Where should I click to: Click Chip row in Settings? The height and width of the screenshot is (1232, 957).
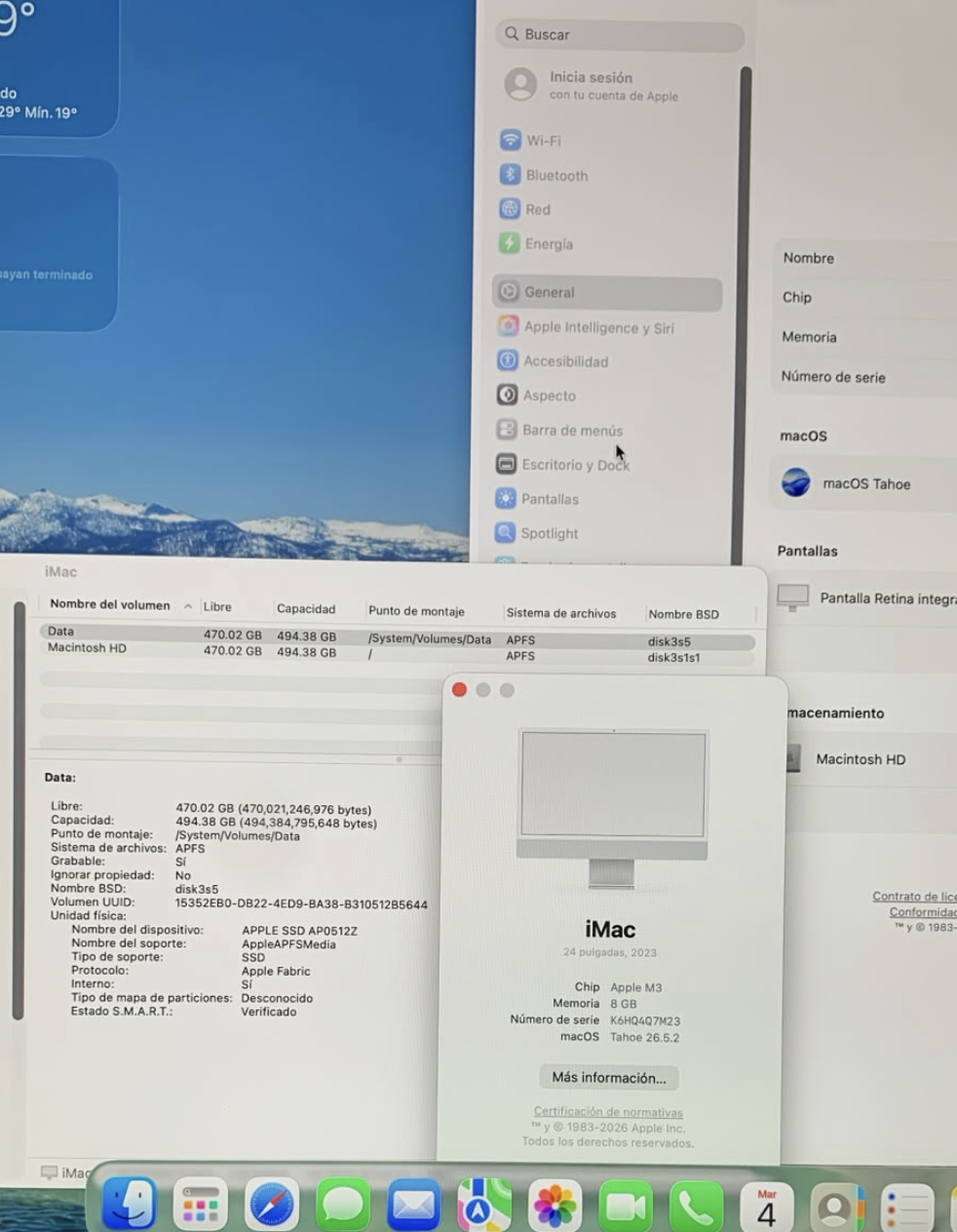866,297
